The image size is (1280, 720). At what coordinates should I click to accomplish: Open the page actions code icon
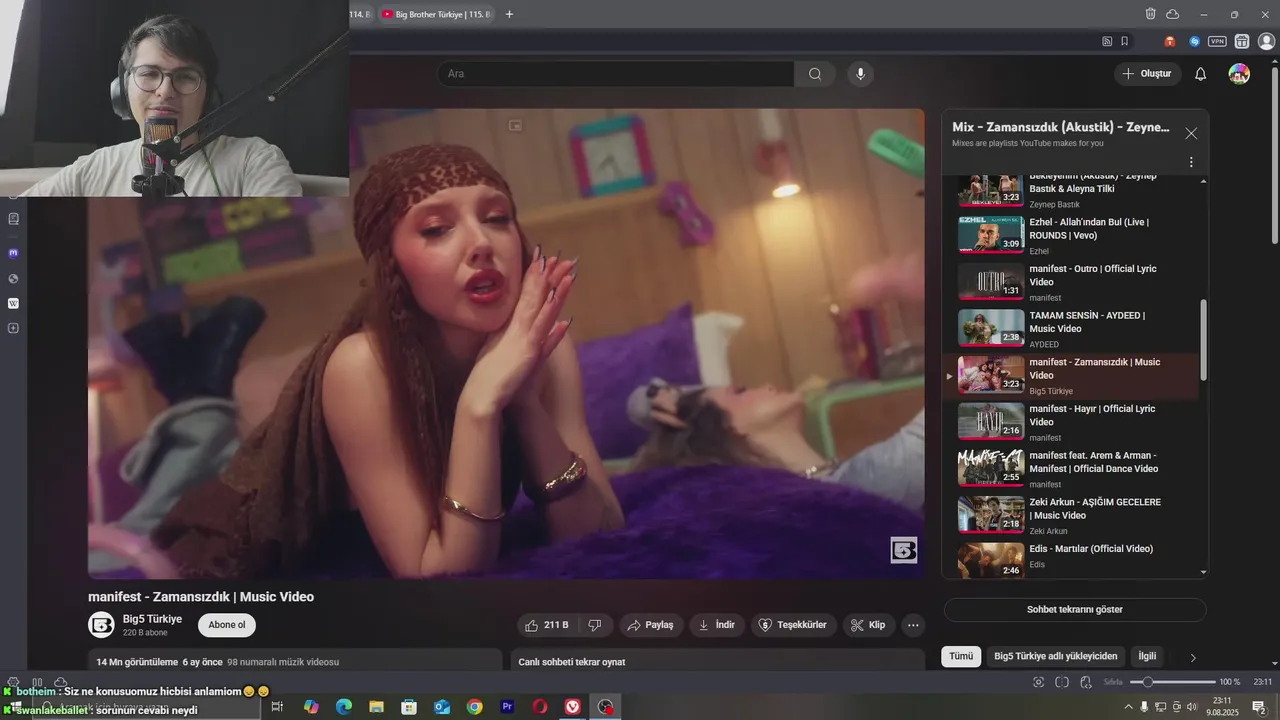pos(1084,682)
